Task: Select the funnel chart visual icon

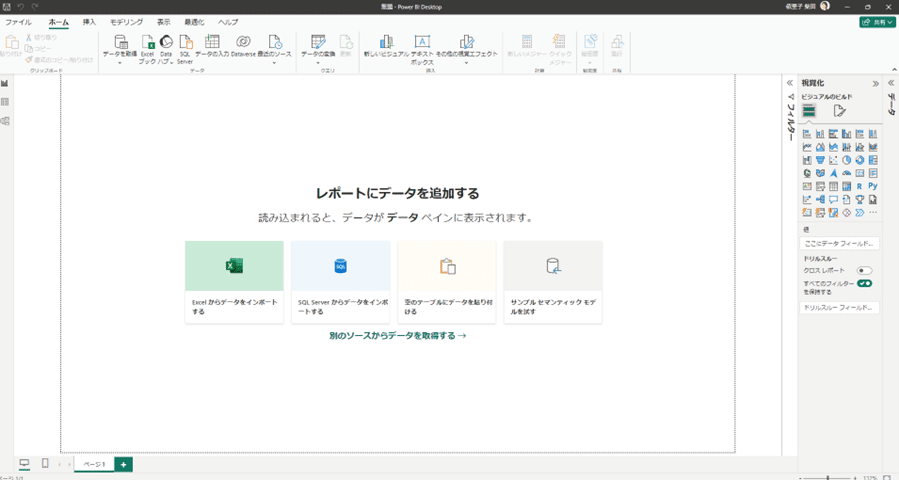Action: pos(820,160)
